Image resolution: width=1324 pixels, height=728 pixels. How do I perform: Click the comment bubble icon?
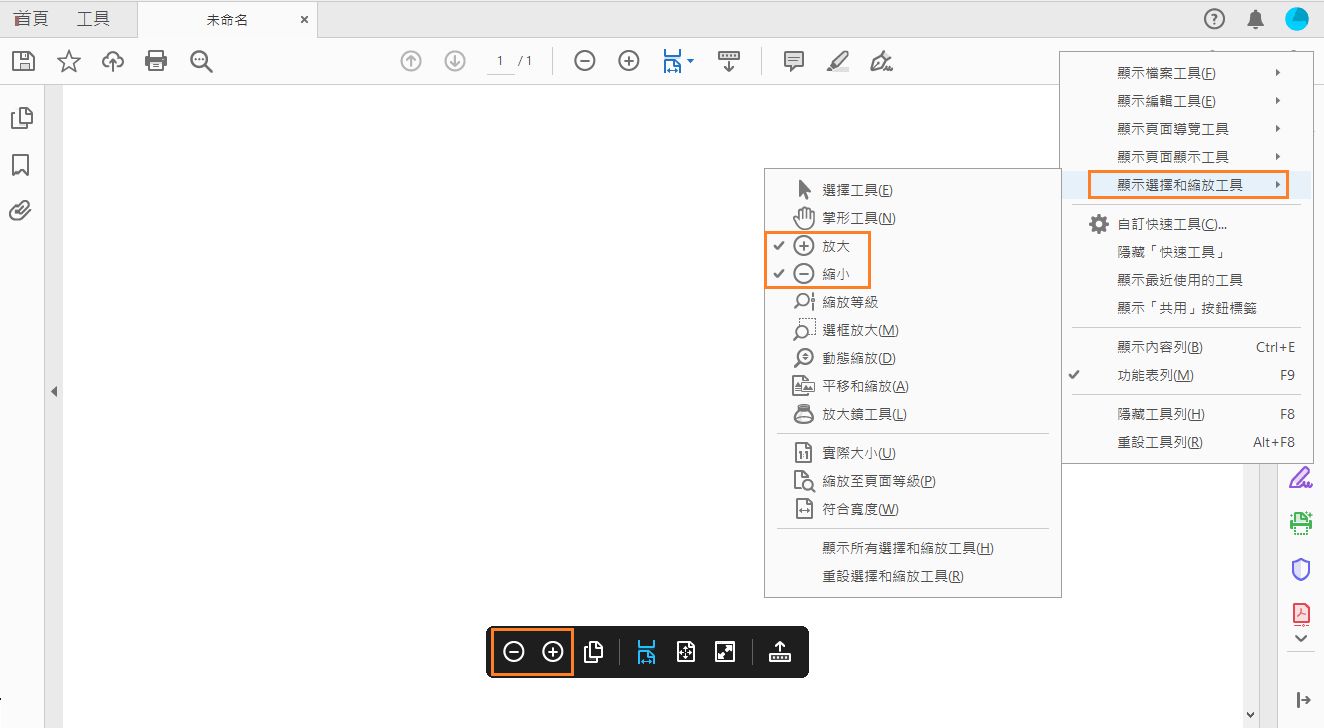793,61
